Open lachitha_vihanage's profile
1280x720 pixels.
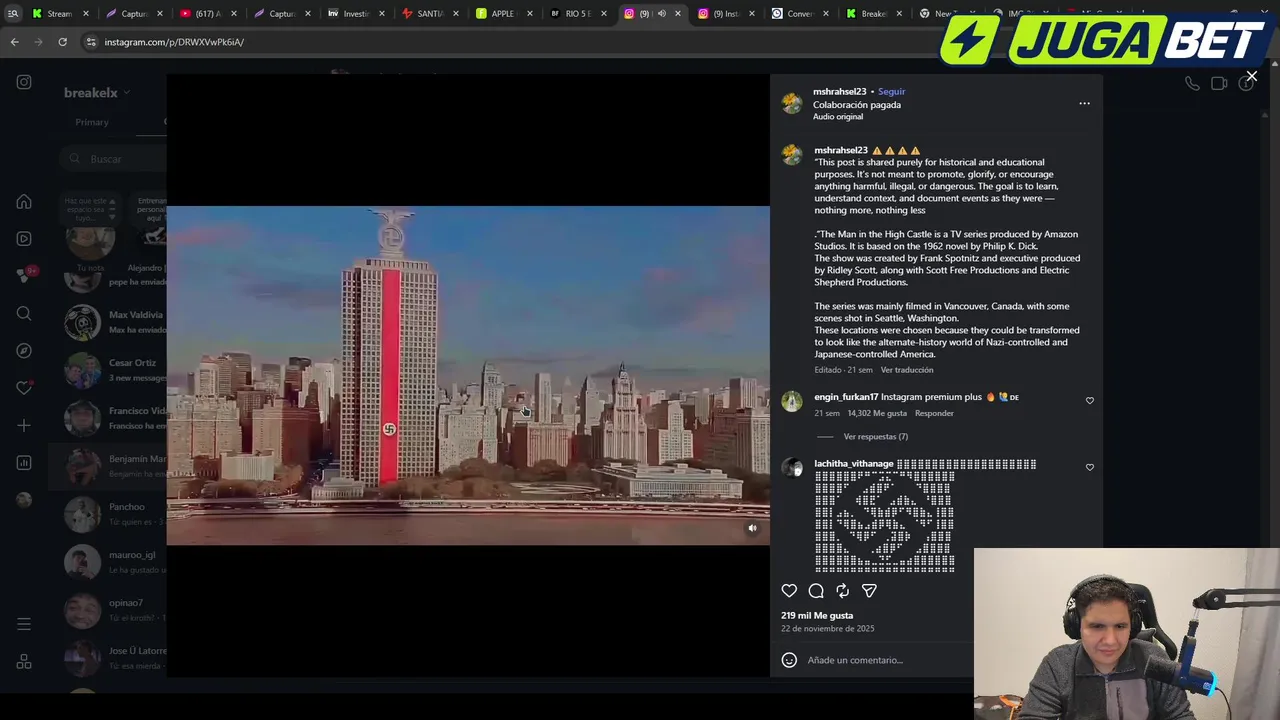point(853,464)
